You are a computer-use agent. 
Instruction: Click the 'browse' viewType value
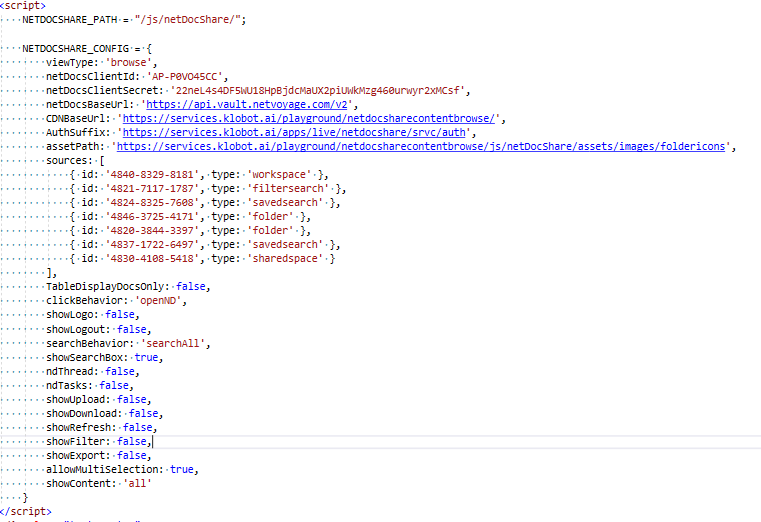coord(129,63)
